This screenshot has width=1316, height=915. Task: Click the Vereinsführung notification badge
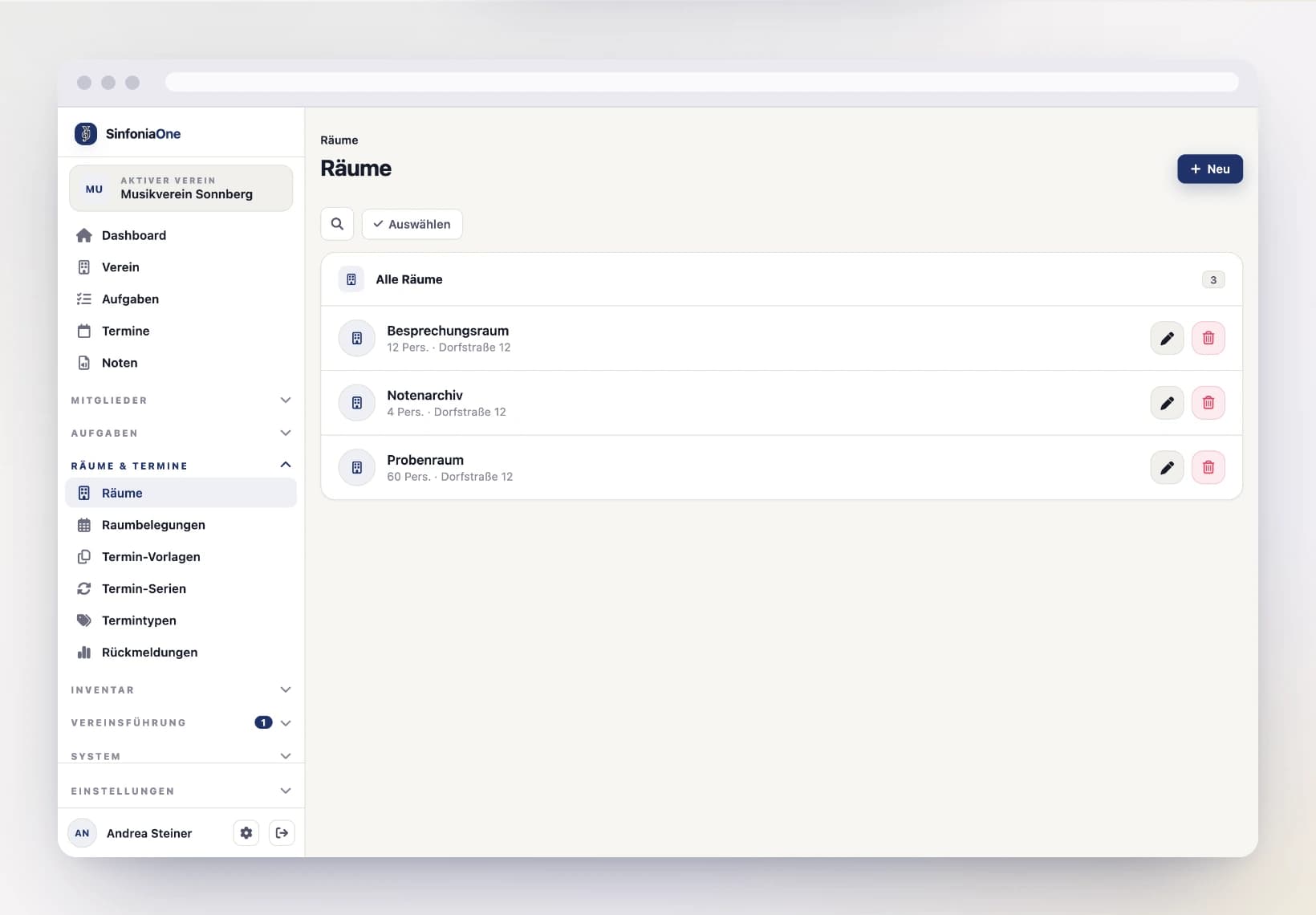[263, 722]
